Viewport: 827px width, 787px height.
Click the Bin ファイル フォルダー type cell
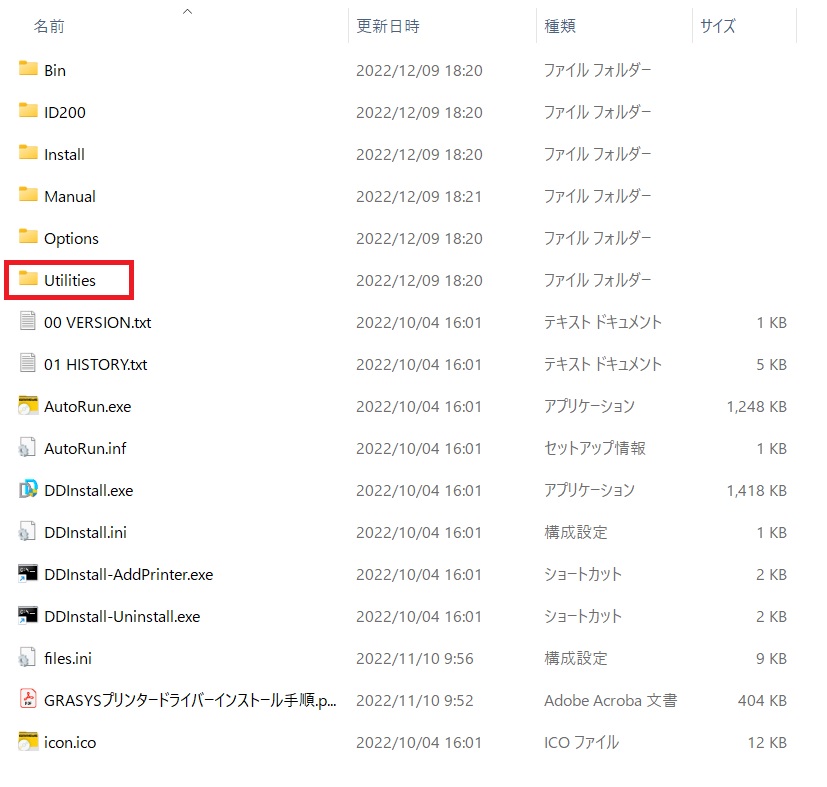(598, 71)
